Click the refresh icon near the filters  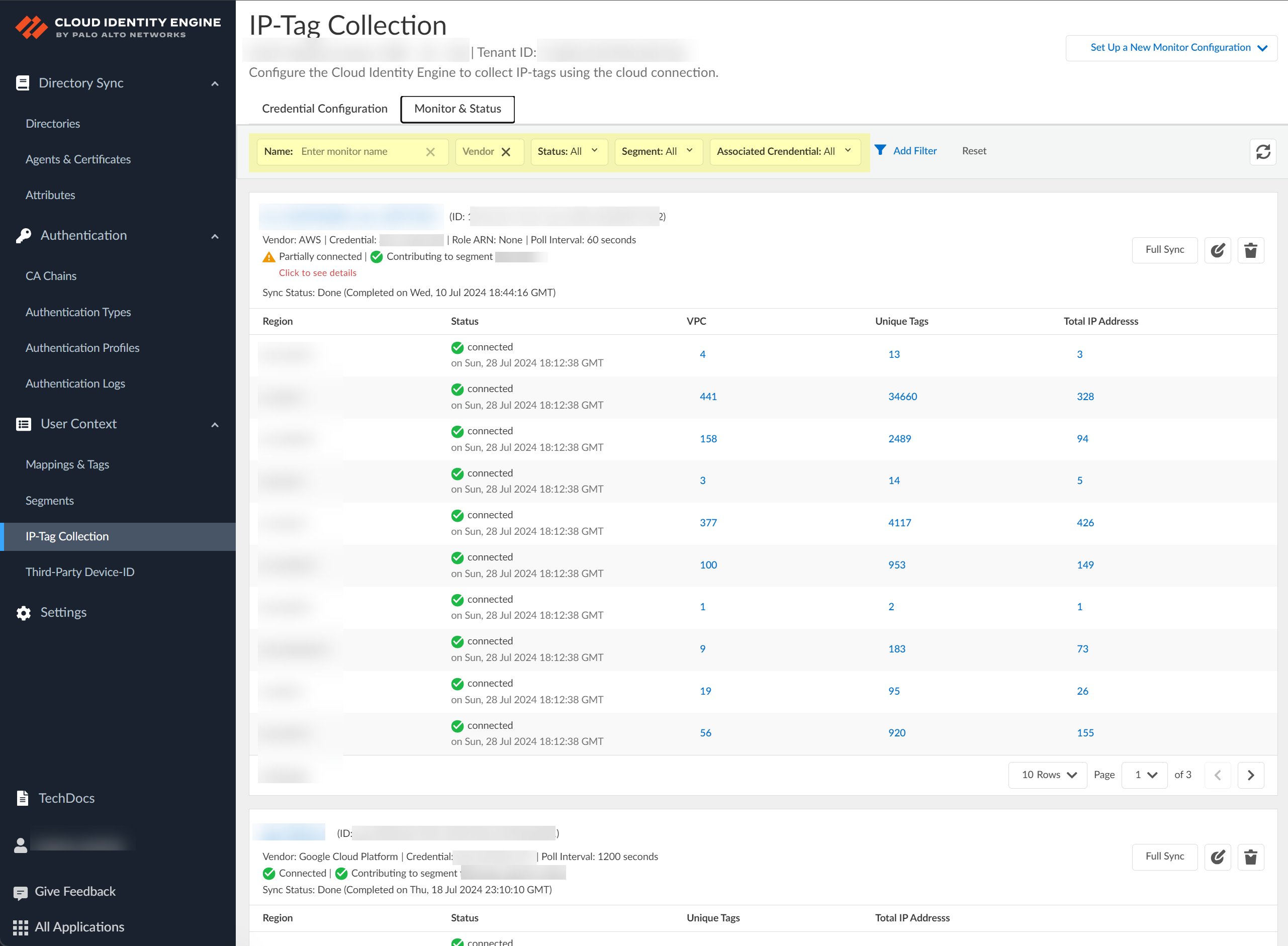click(x=1263, y=152)
